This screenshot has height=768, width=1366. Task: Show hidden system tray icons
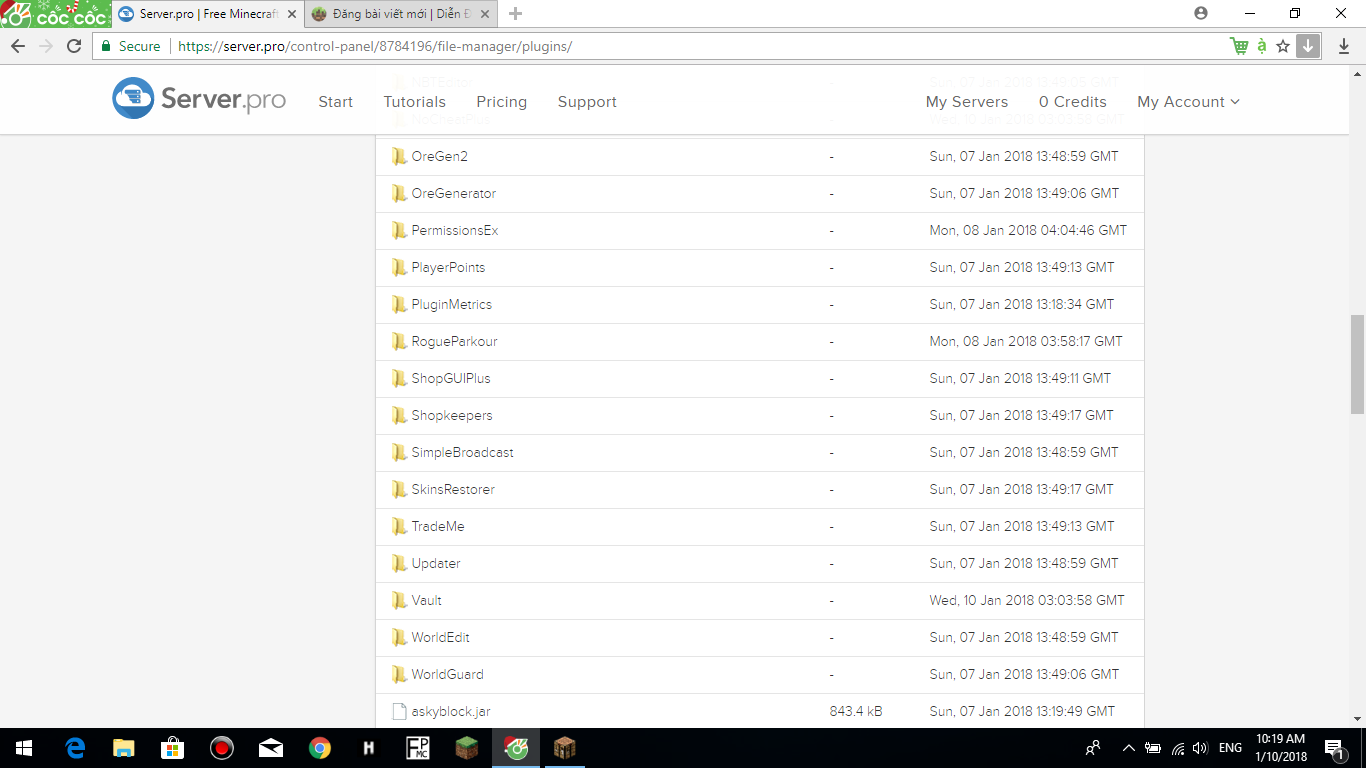point(1129,748)
